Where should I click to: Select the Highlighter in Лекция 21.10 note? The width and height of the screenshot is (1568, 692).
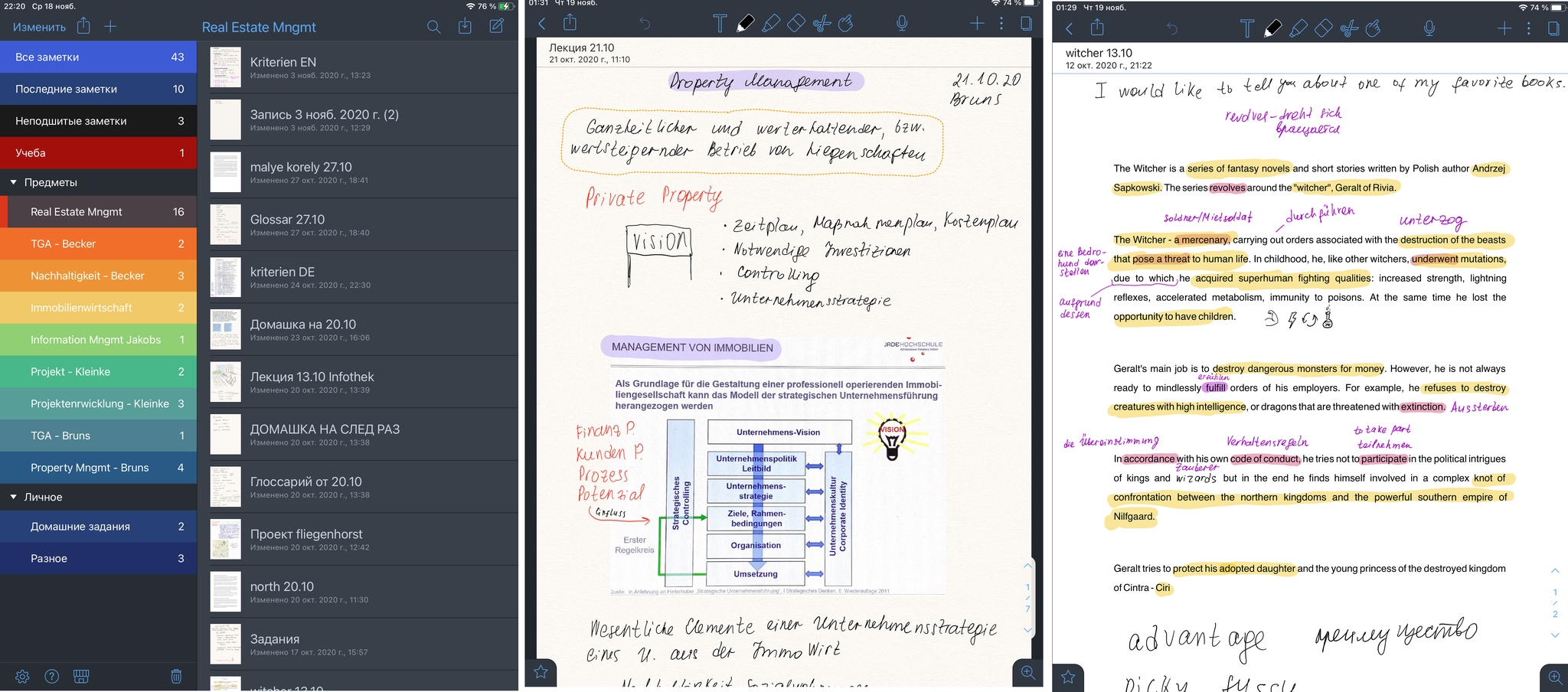(x=771, y=24)
